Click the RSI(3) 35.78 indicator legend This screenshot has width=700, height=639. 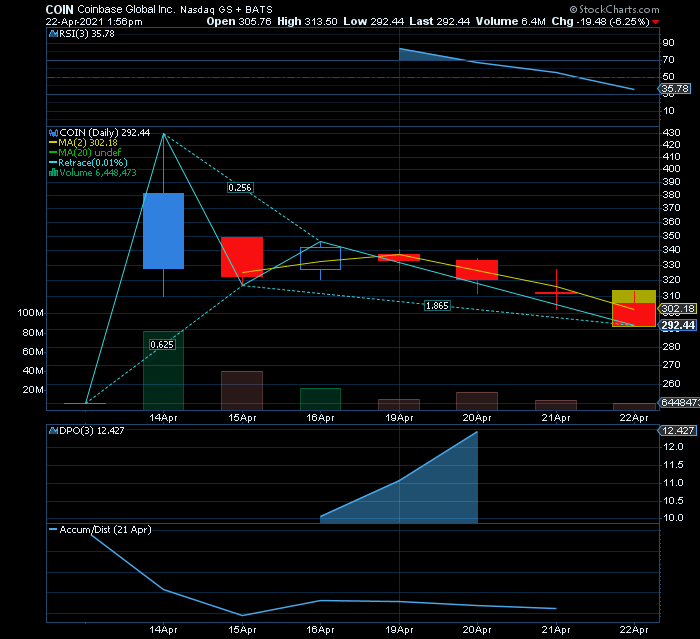(x=87, y=34)
